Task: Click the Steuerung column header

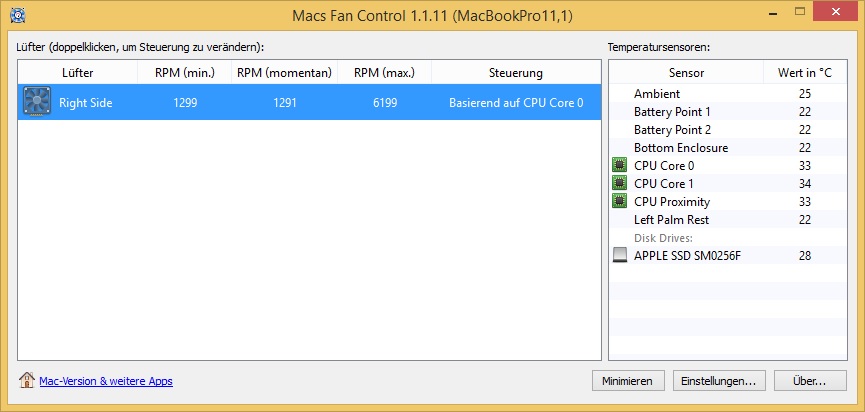Action: pyautogui.click(x=516, y=73)
